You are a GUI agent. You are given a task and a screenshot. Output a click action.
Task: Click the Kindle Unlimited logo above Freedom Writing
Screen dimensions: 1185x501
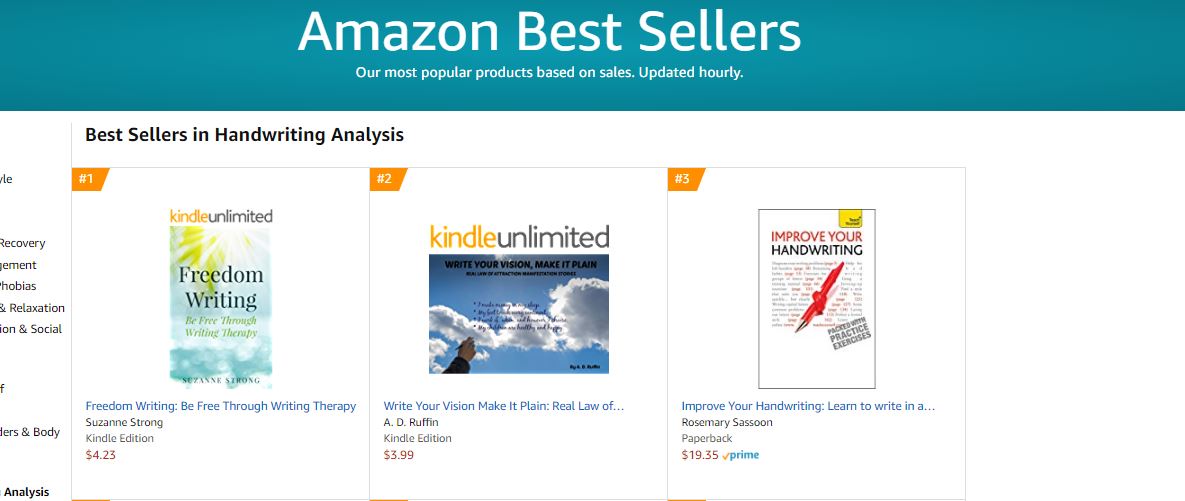pyautogui.click(x=221, y=216)
